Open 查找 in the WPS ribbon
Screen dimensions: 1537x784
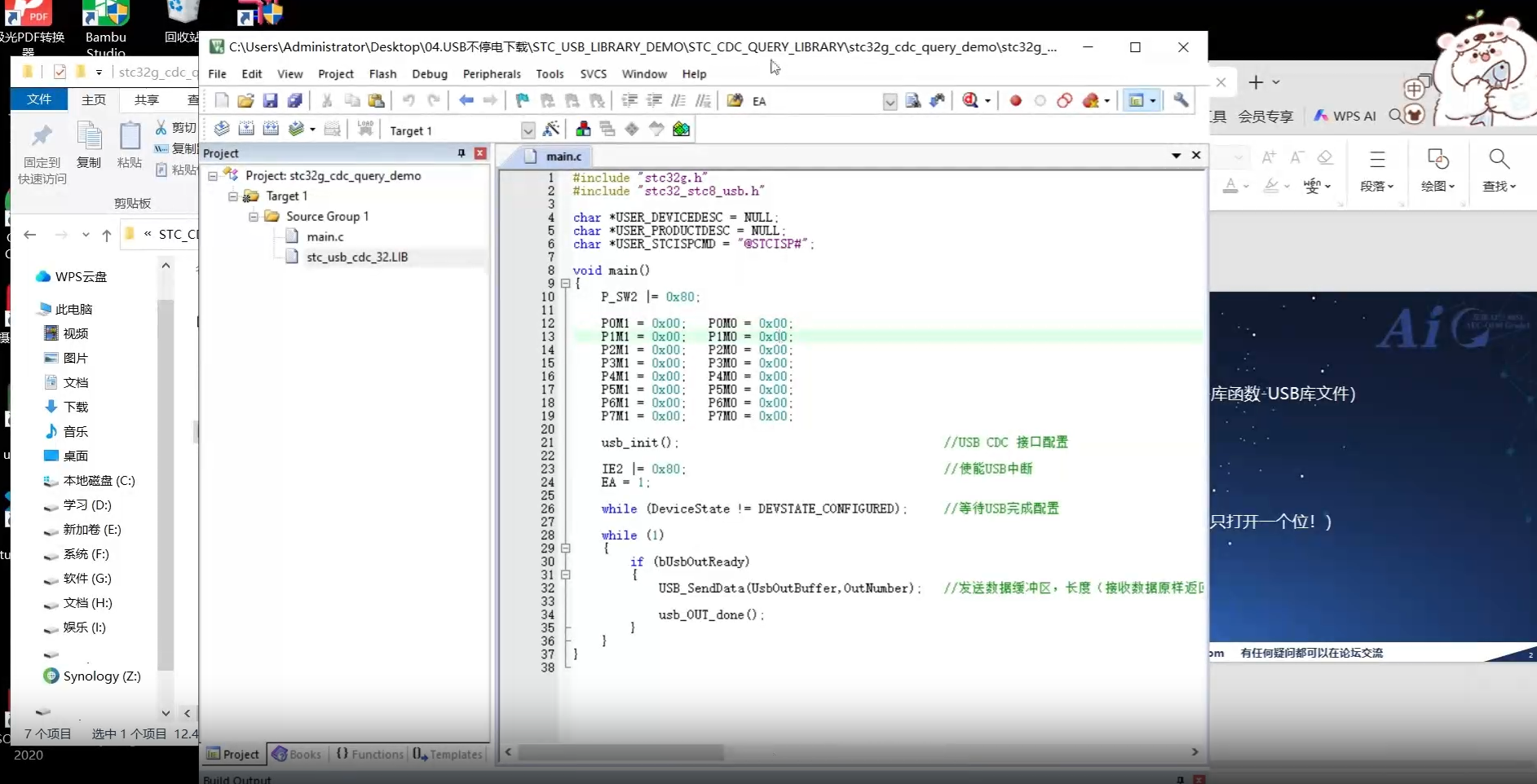[1499, 170]
